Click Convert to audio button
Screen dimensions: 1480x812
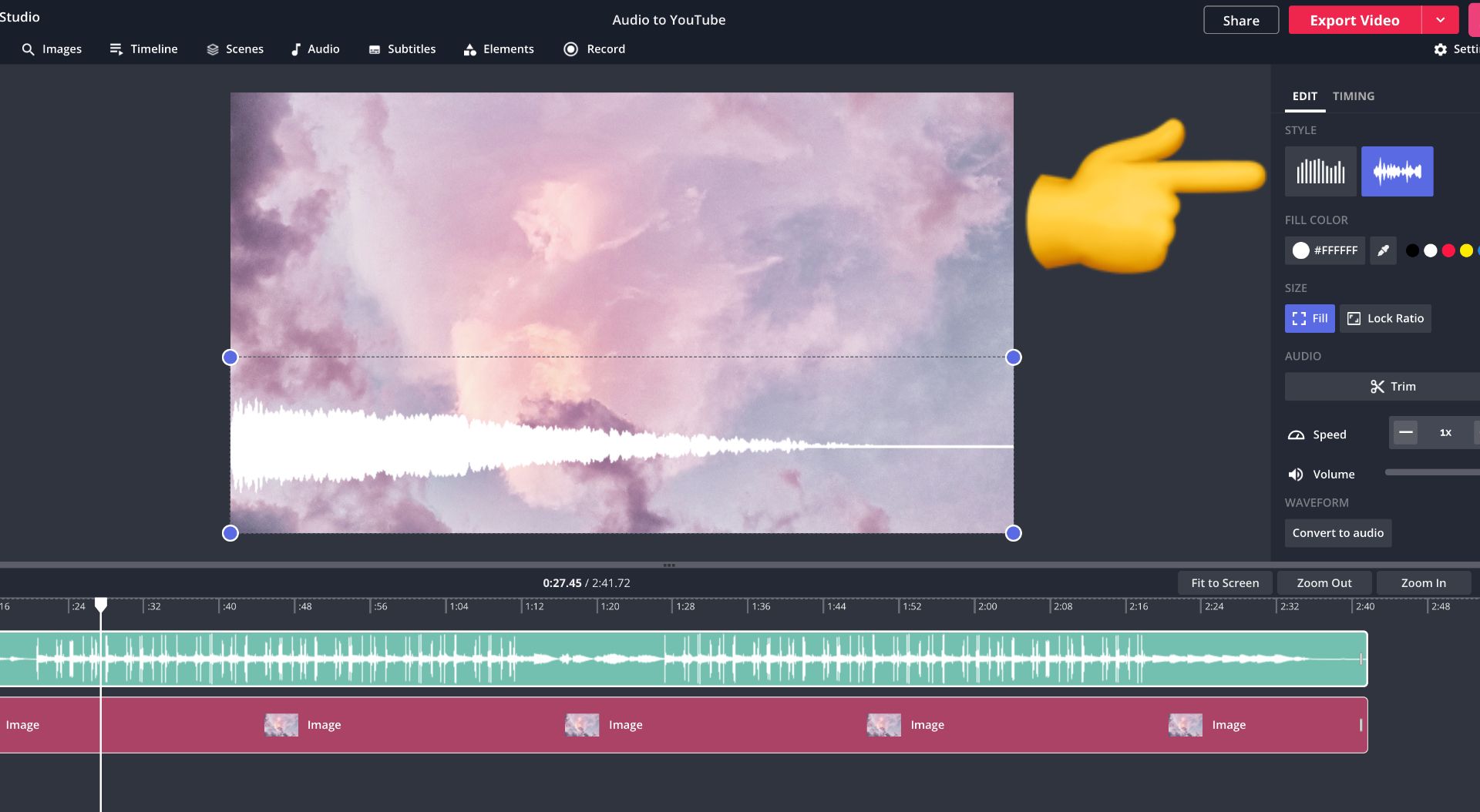(x=1337, y=533)
